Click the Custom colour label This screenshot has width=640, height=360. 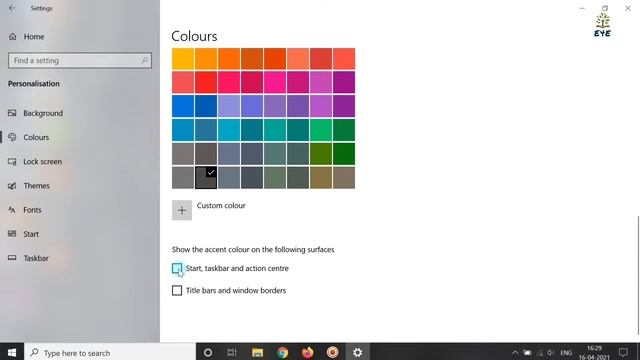click(x=221, y=205)
